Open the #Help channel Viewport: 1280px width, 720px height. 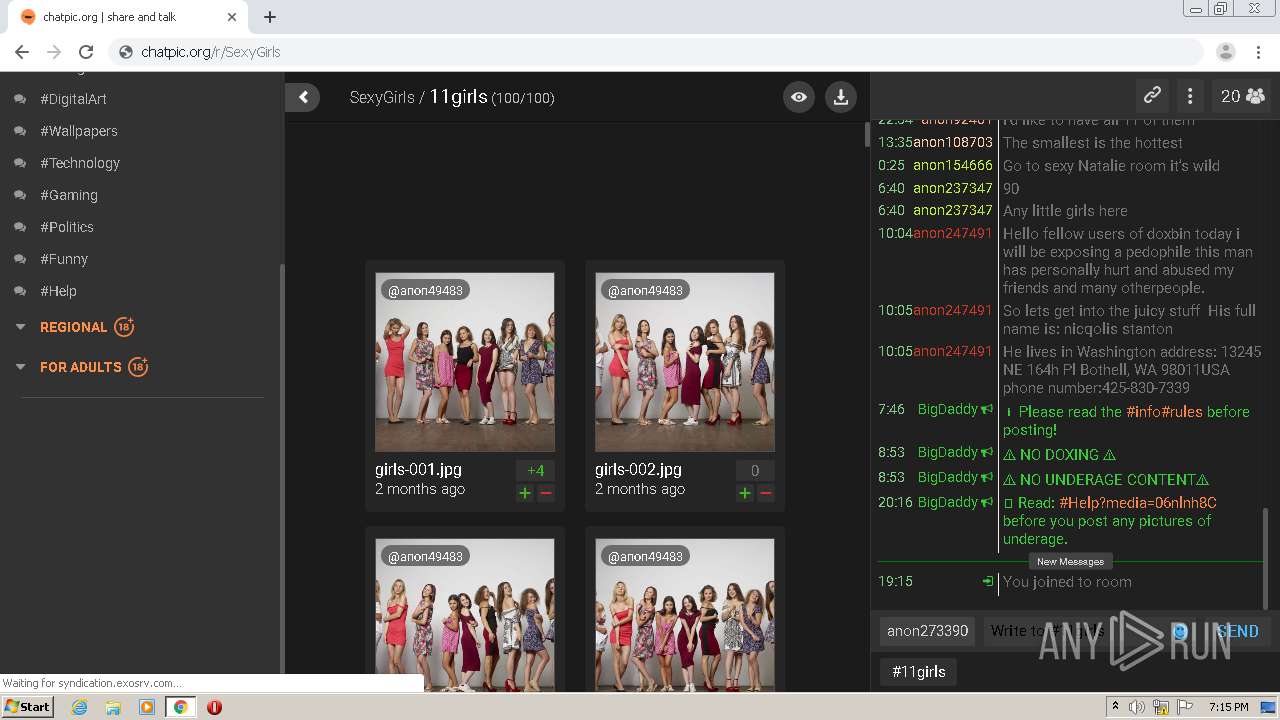pyautogui.click(x=58, y=291)
